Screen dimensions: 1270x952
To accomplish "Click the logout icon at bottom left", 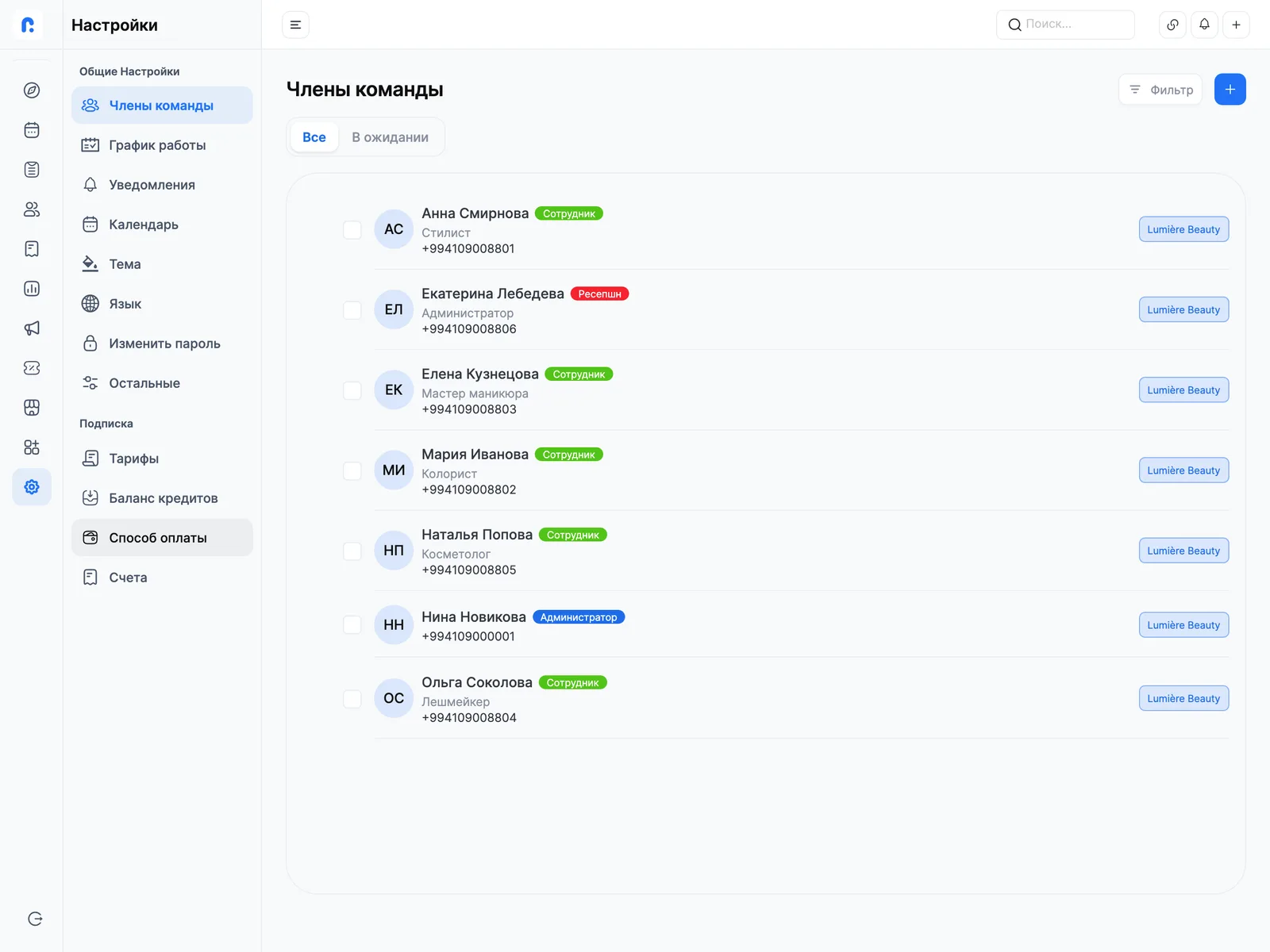I will (35, 919).
